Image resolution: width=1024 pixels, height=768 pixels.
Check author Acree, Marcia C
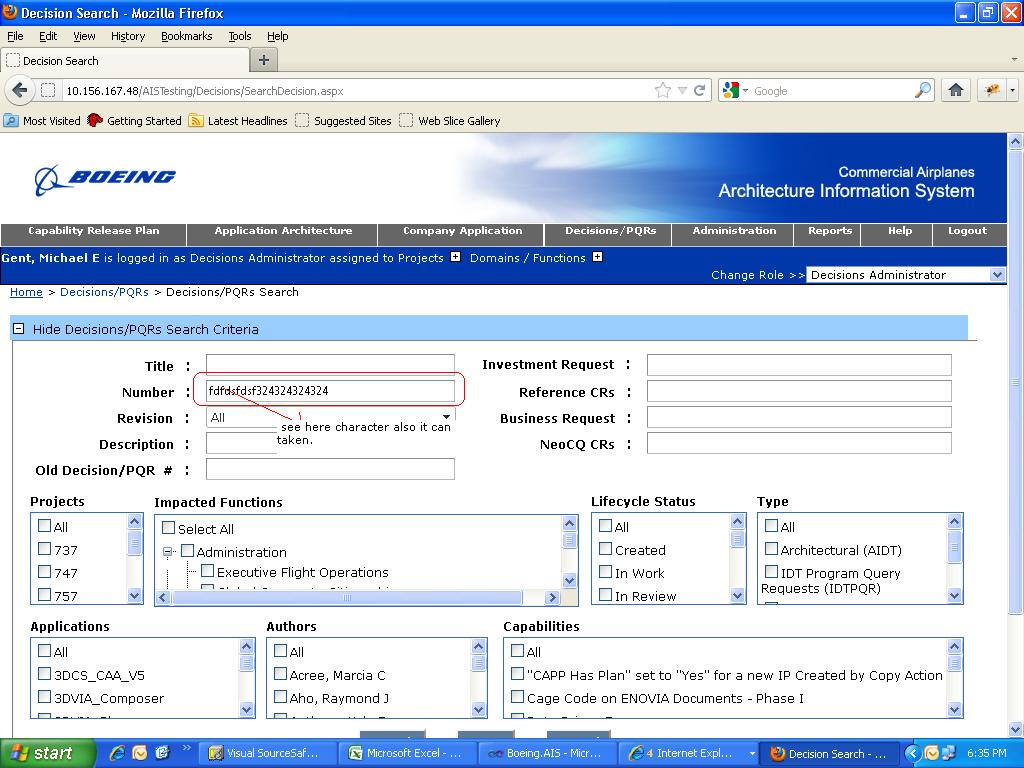tap(280, 673)
